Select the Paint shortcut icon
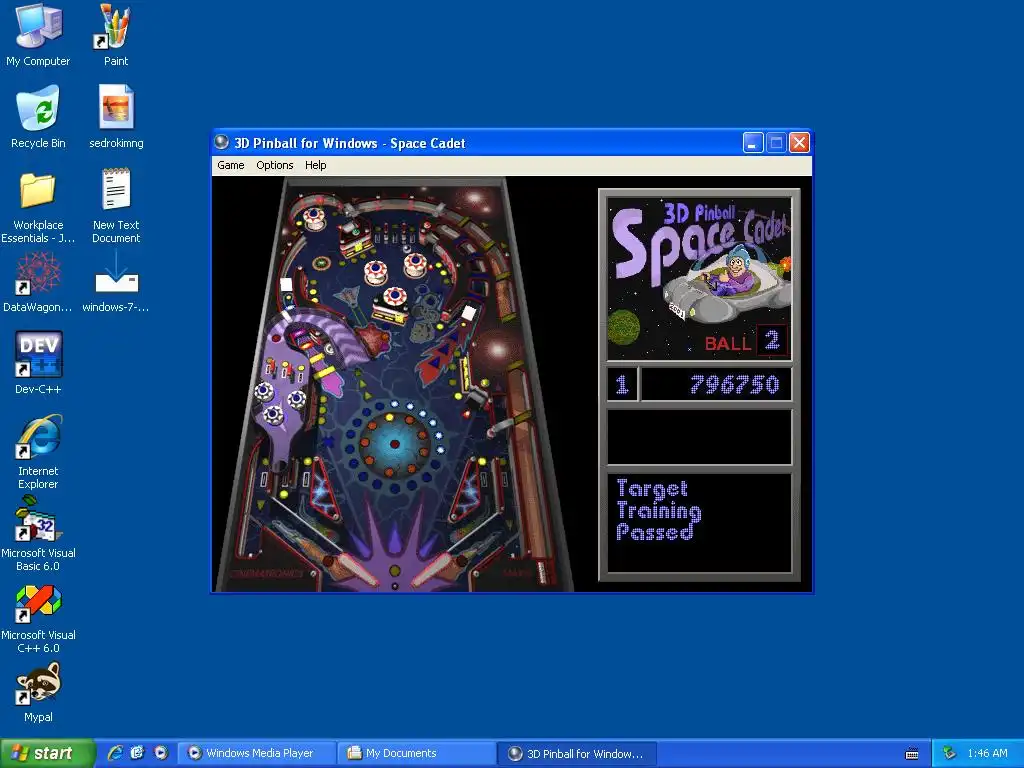The image size is (1024, 768). [x=116, y=35]
